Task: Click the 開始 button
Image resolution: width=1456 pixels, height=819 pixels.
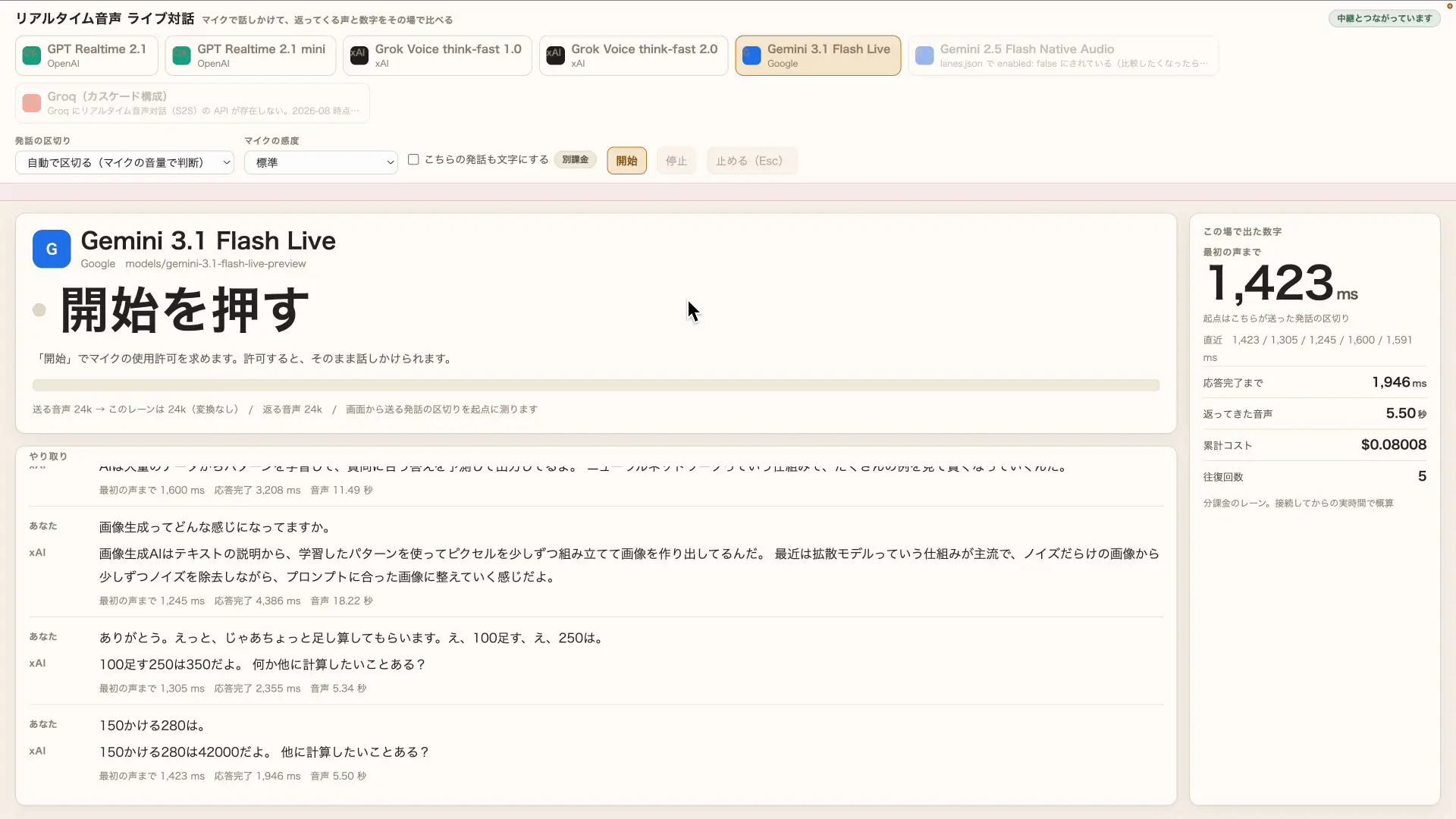Action: point(626,161)
